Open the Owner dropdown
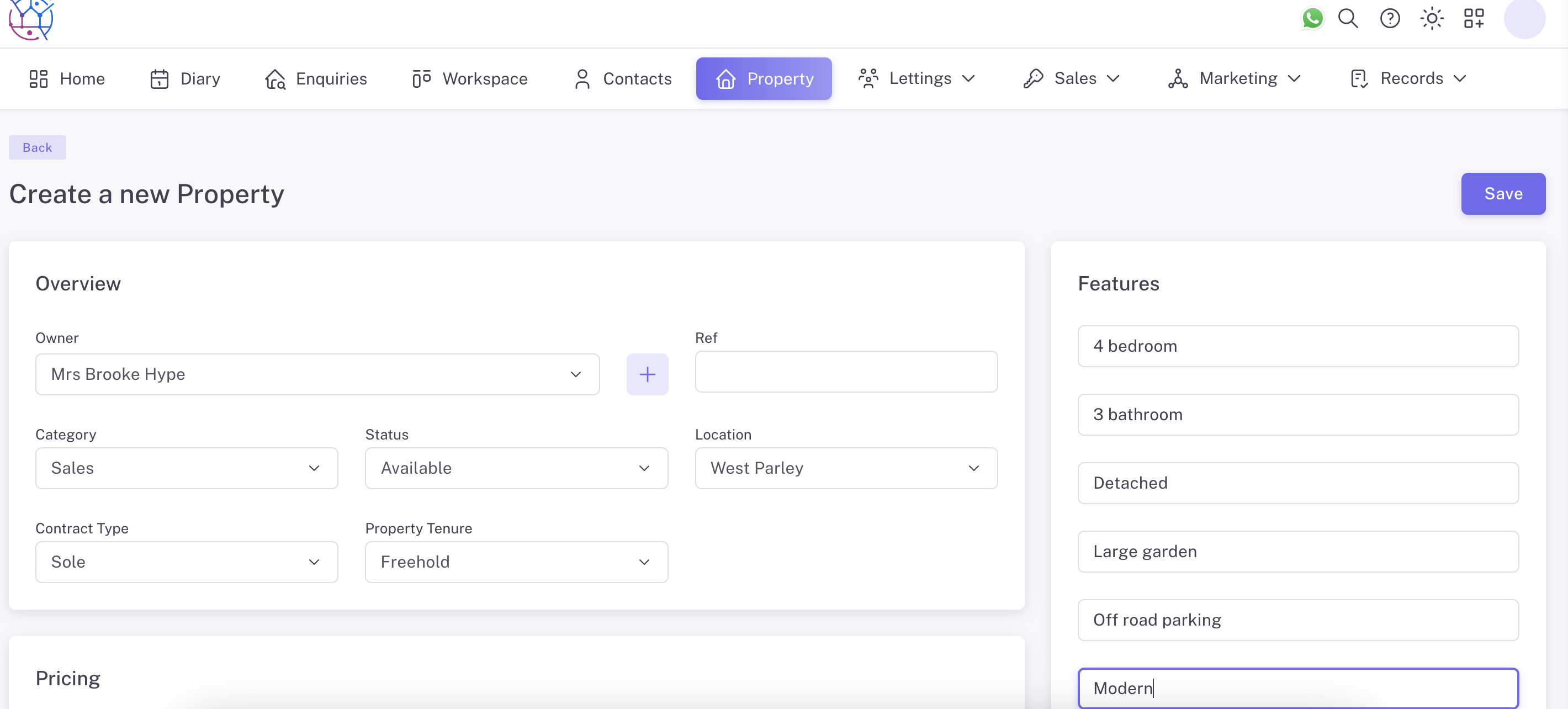Image resolution: width=1568 pixels, height=709 pixels. tap(317, 374)
